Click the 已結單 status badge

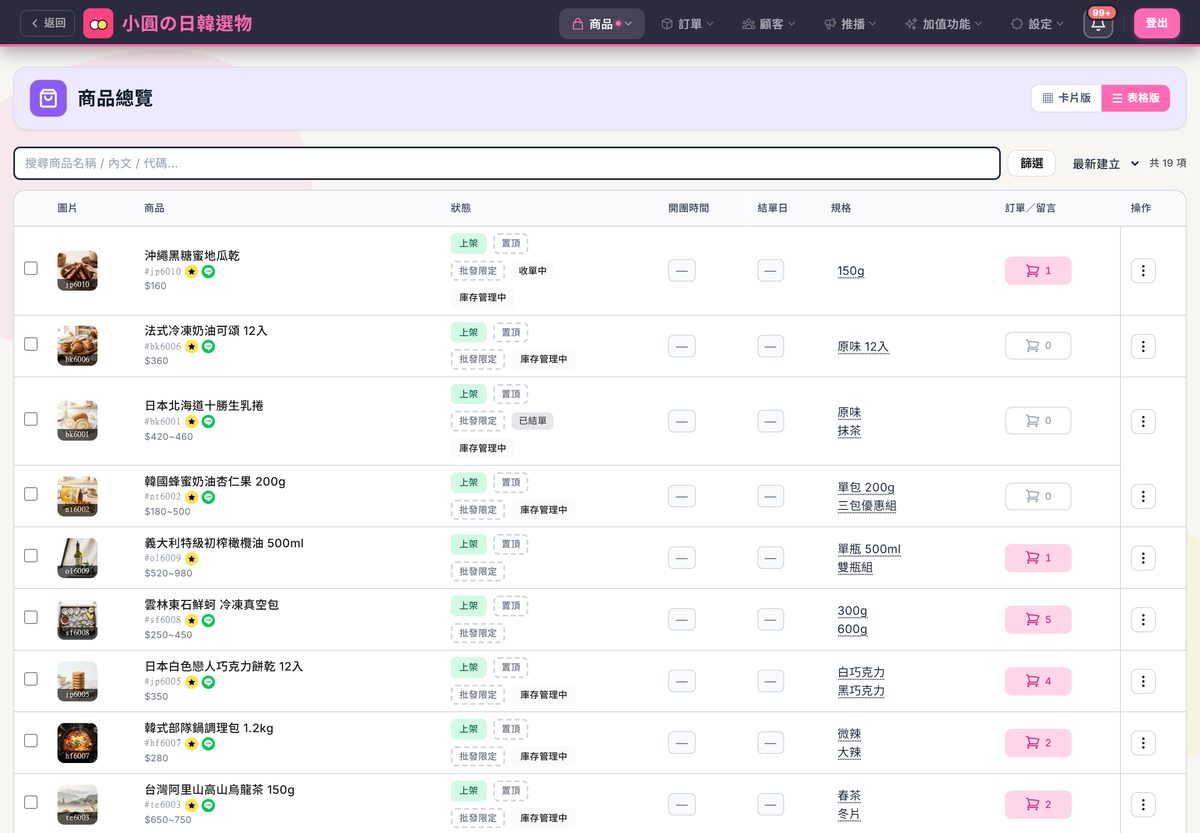(532, 421)
